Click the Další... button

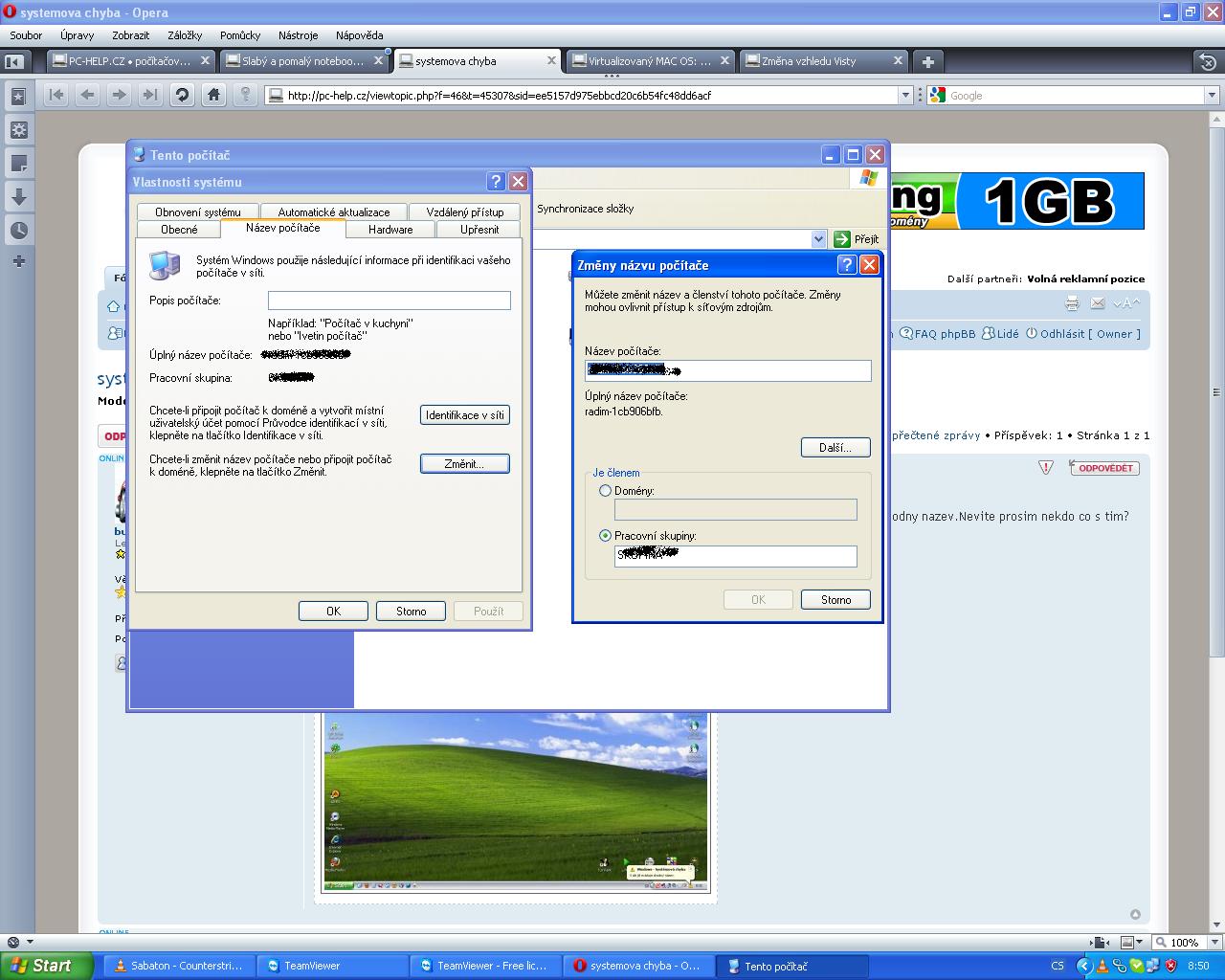835,448
